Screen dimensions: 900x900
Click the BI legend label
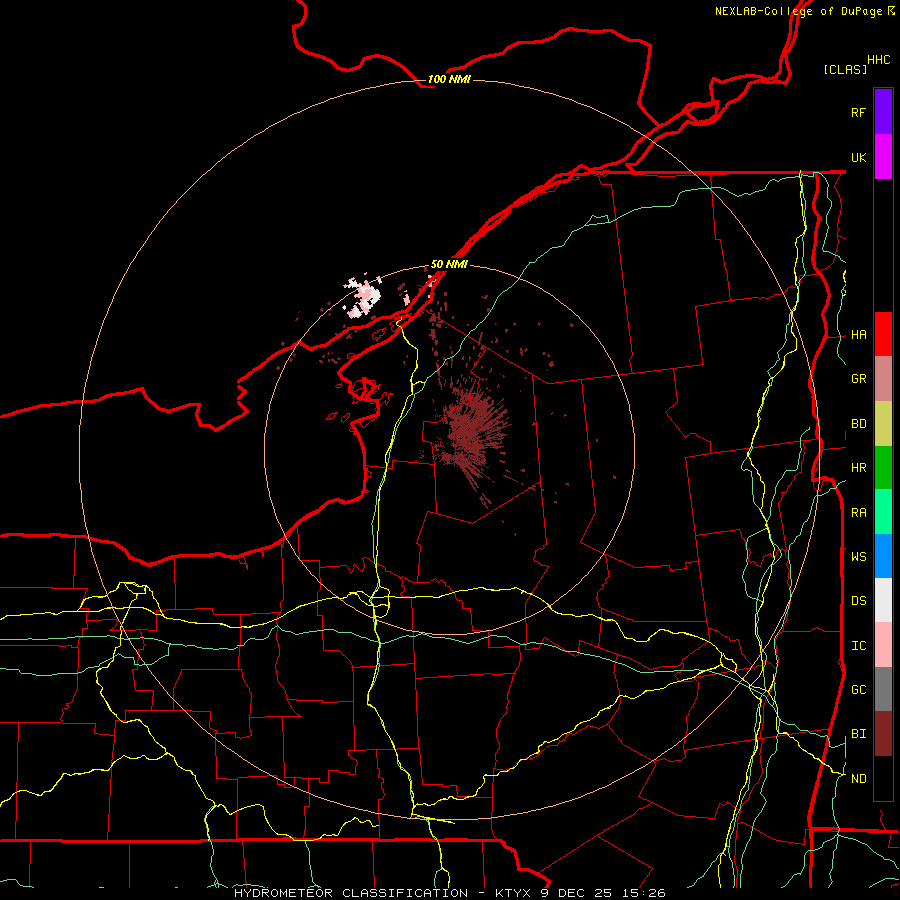click(x=858, y=734)
